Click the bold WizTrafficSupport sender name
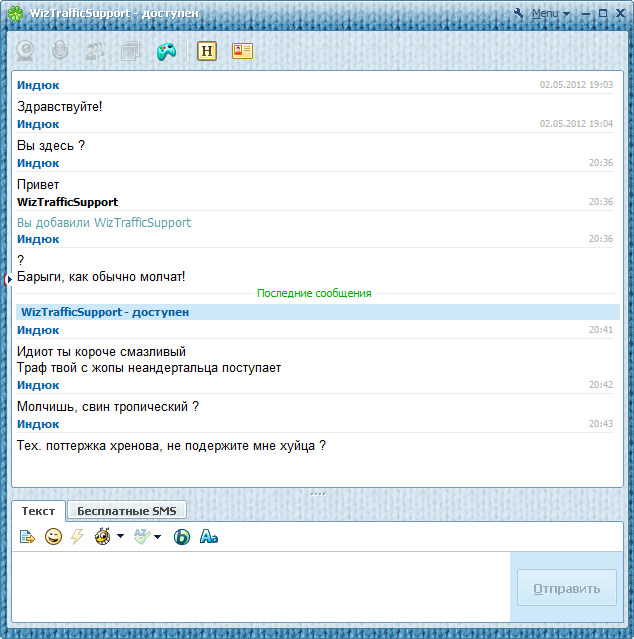Image resolution: width=634 pixels, height=639 pixels. [68, 202]
